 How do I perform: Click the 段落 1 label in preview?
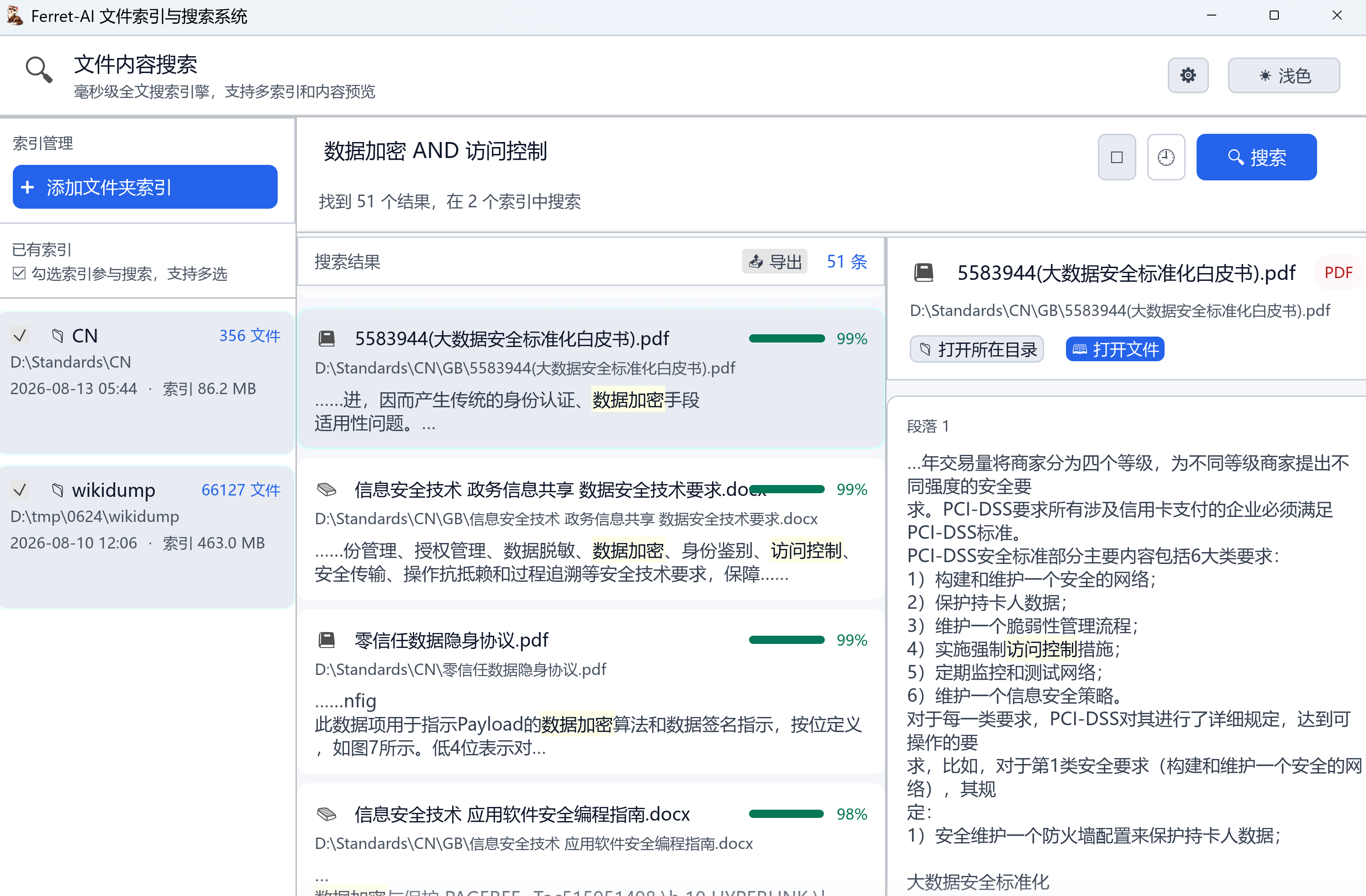928,426
